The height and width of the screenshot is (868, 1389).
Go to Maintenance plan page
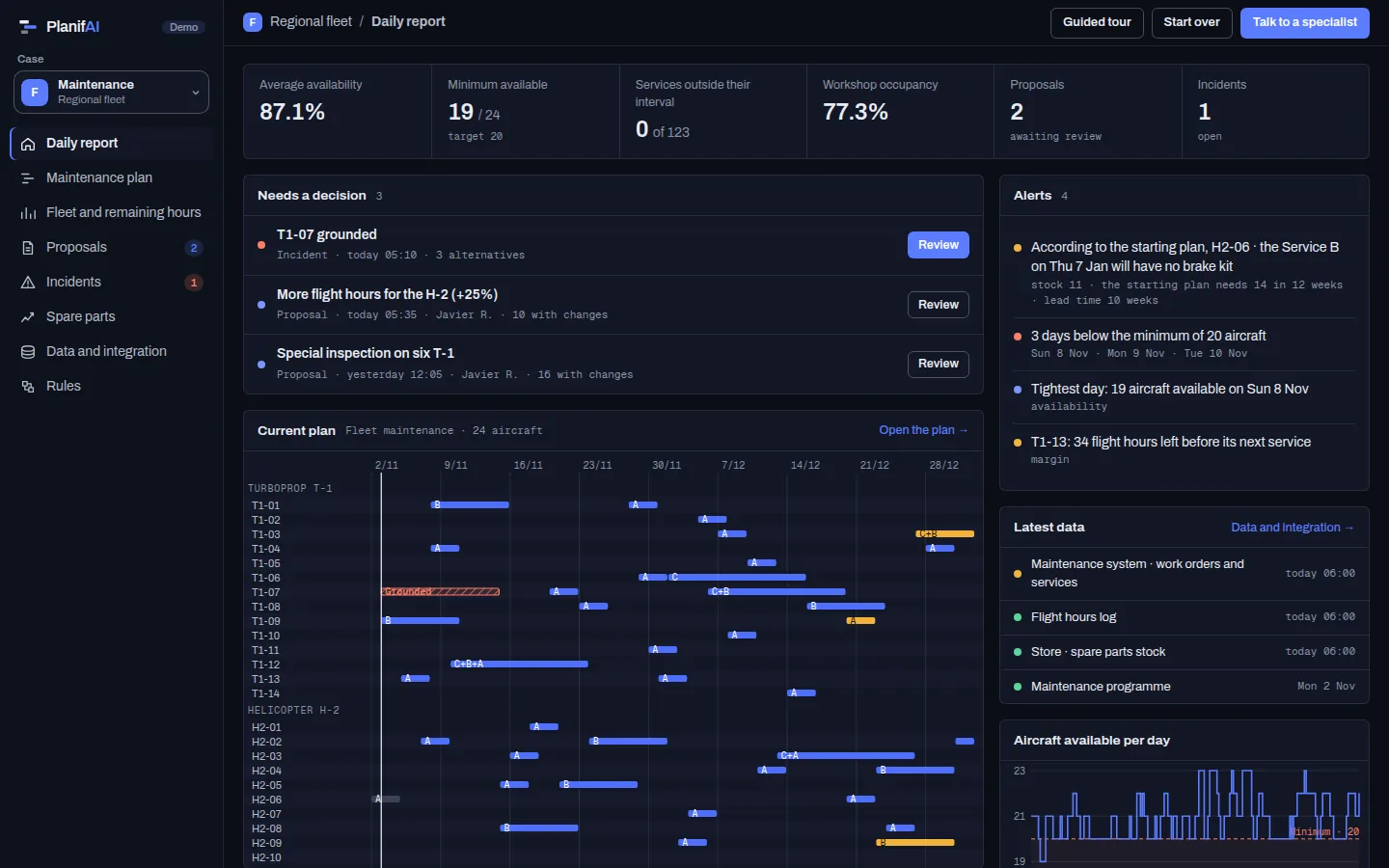coord(111,177)
